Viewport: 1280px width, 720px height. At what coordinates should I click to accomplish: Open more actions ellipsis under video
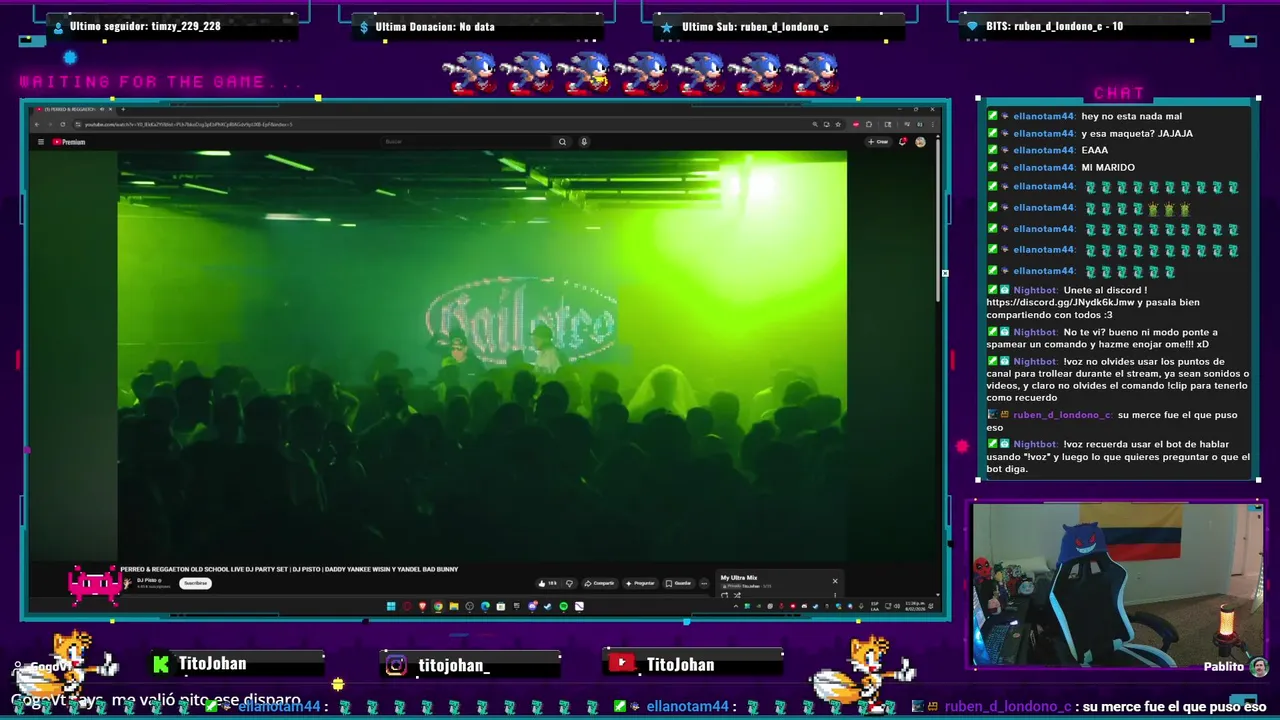[x=704, y=583]
